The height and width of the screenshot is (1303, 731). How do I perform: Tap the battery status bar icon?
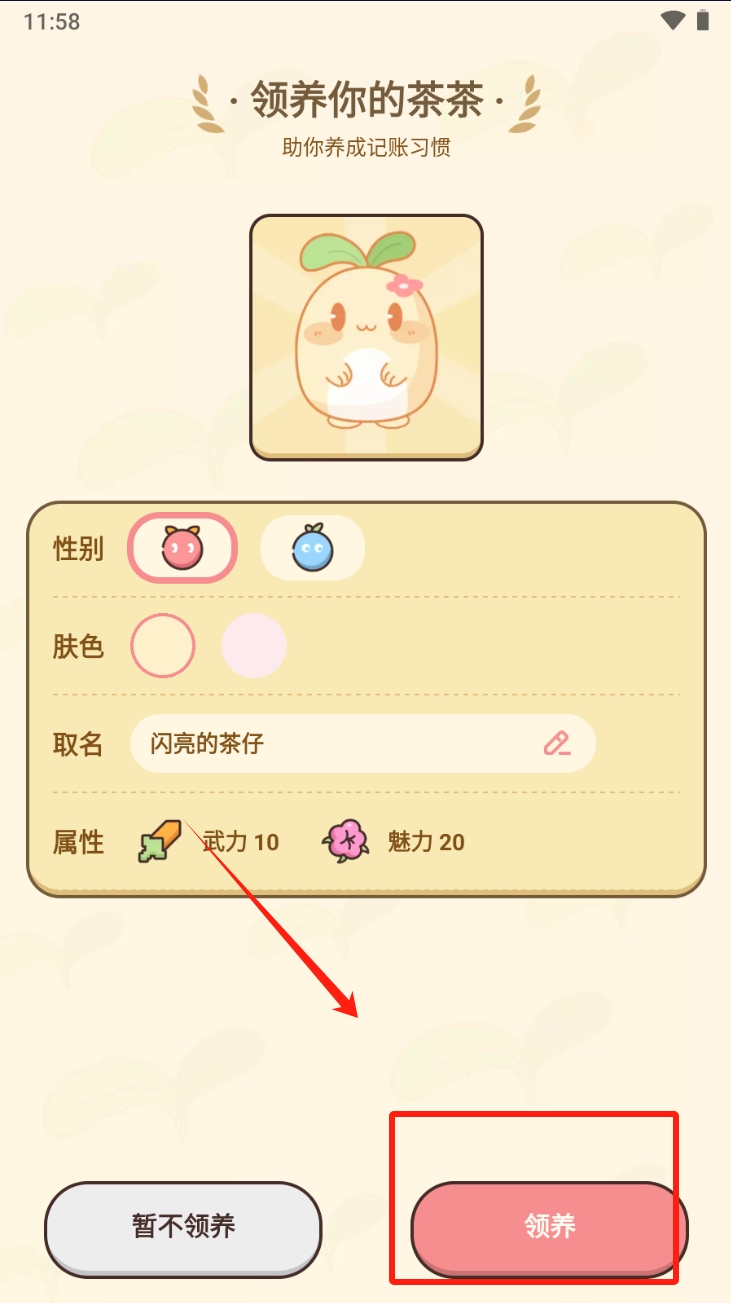coord(703,21)
